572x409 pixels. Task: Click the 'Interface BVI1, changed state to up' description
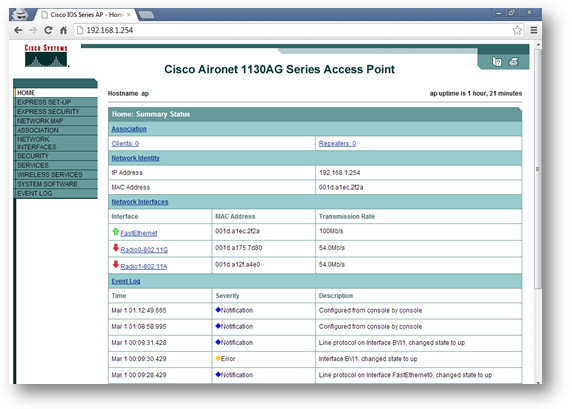click(x=368, y=359)
